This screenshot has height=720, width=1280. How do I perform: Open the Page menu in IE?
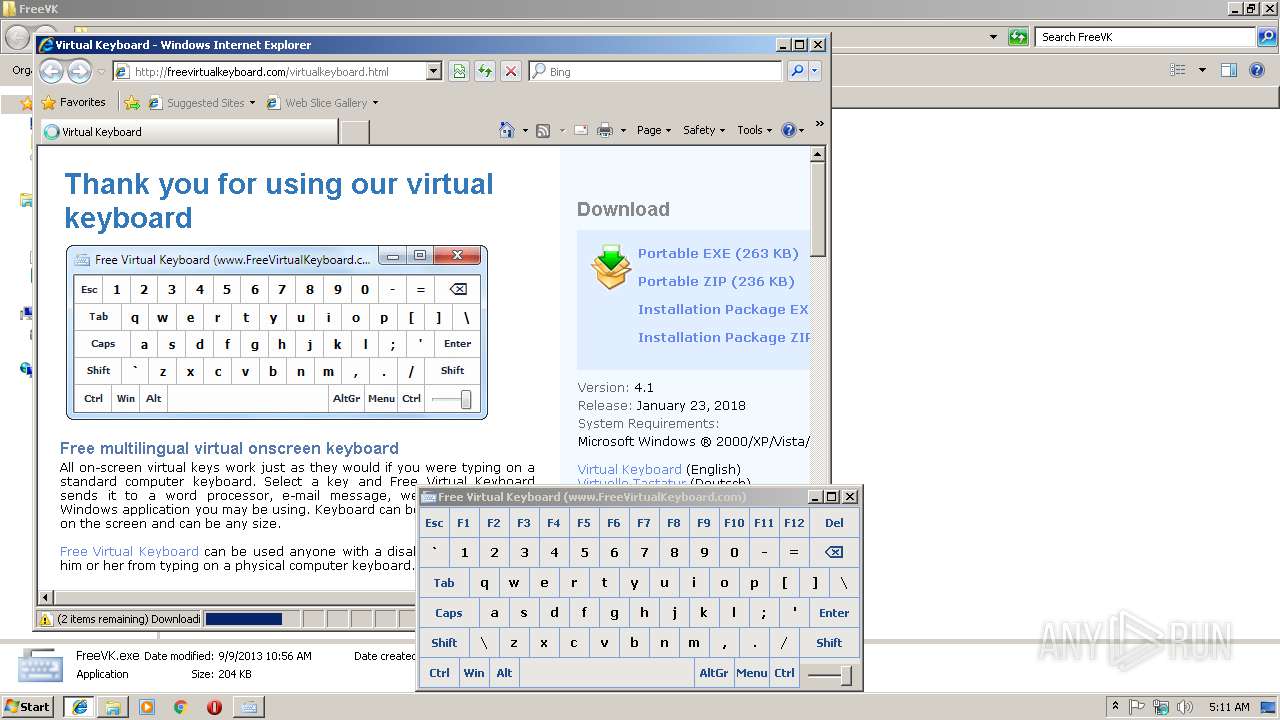coord(654,130)
